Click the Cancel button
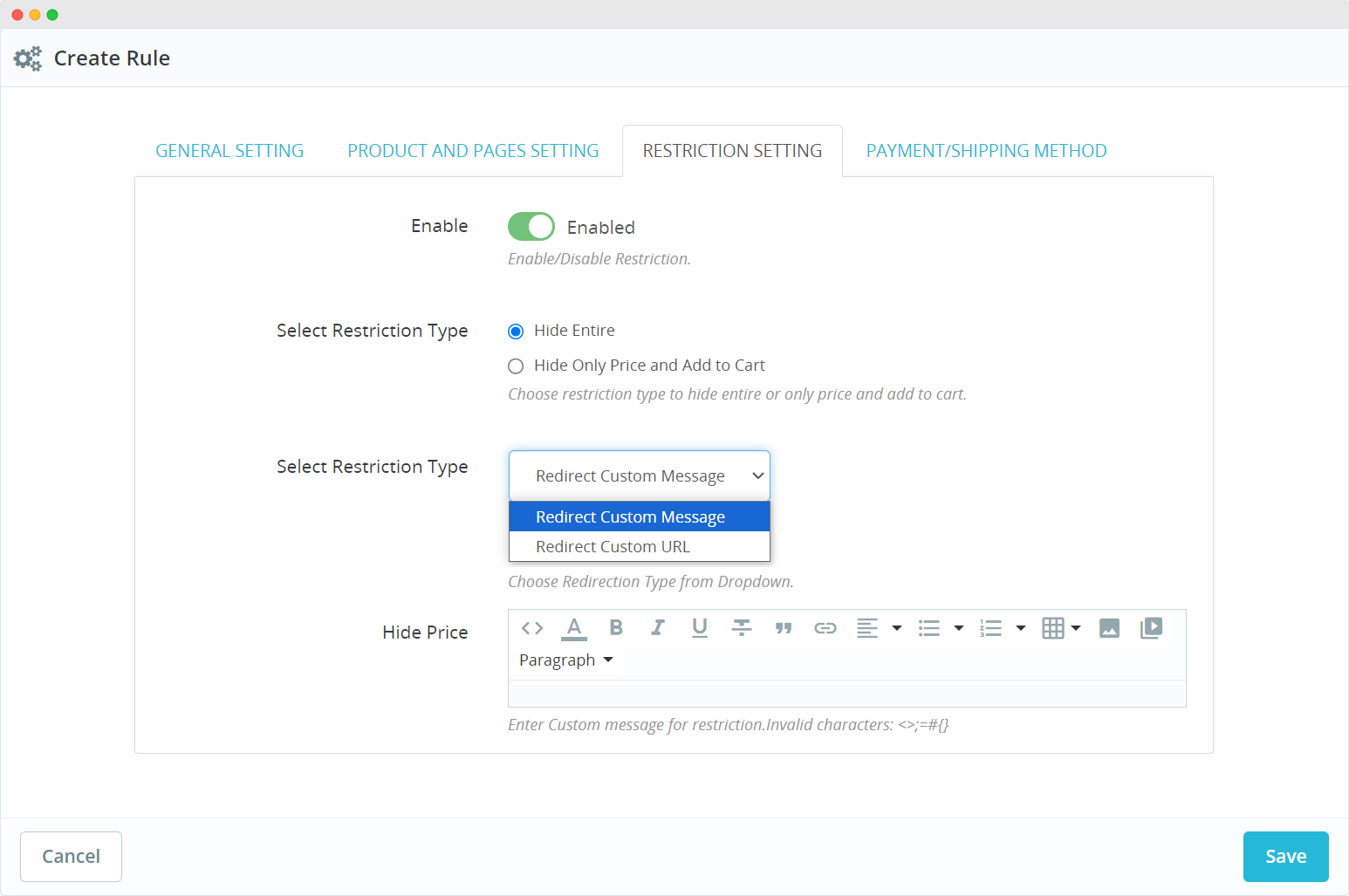This screenshot has width=1349, height=896. (71, 857)
